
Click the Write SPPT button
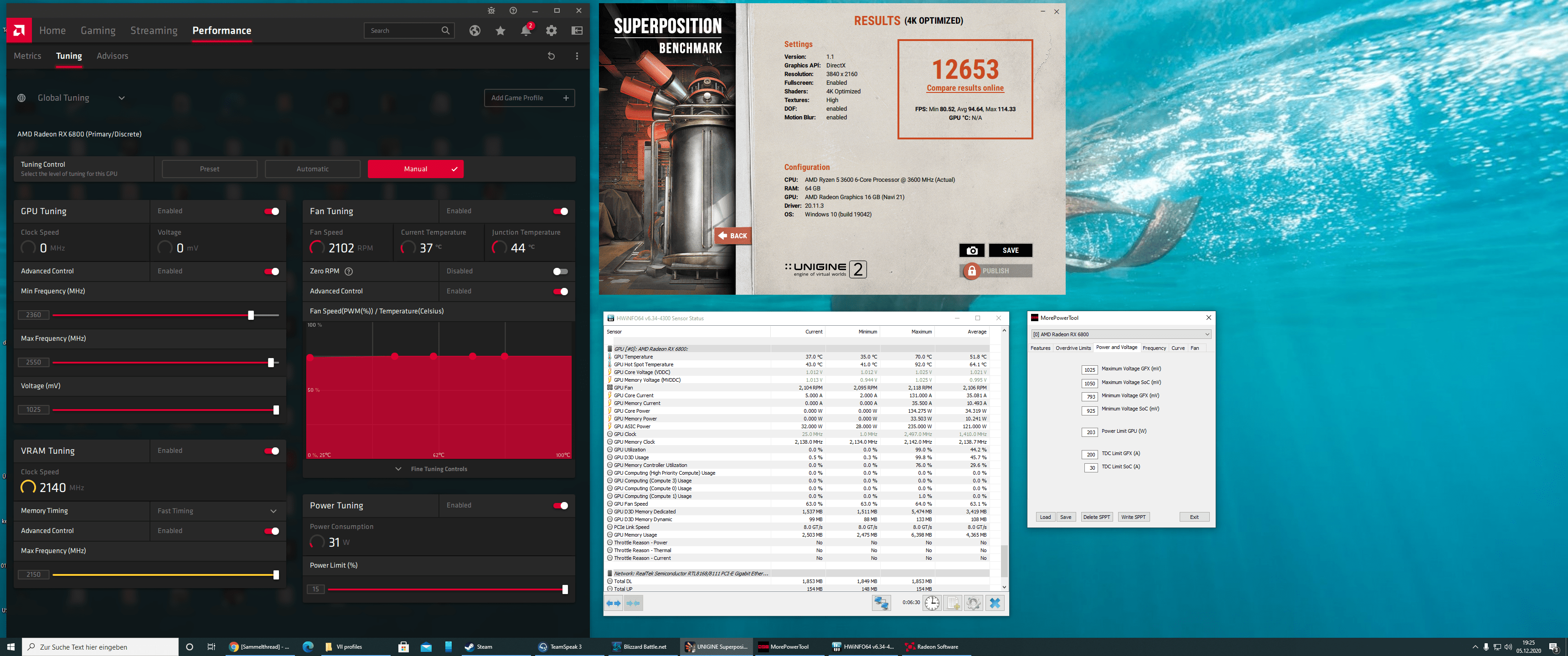[x=1133, y=517]
